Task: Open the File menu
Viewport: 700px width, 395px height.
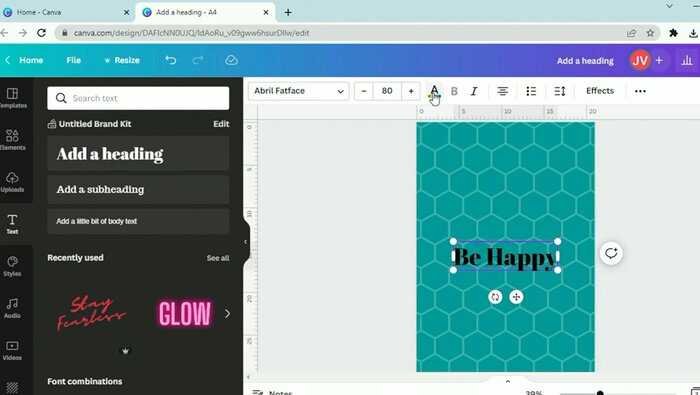Action: coord(73,60)
